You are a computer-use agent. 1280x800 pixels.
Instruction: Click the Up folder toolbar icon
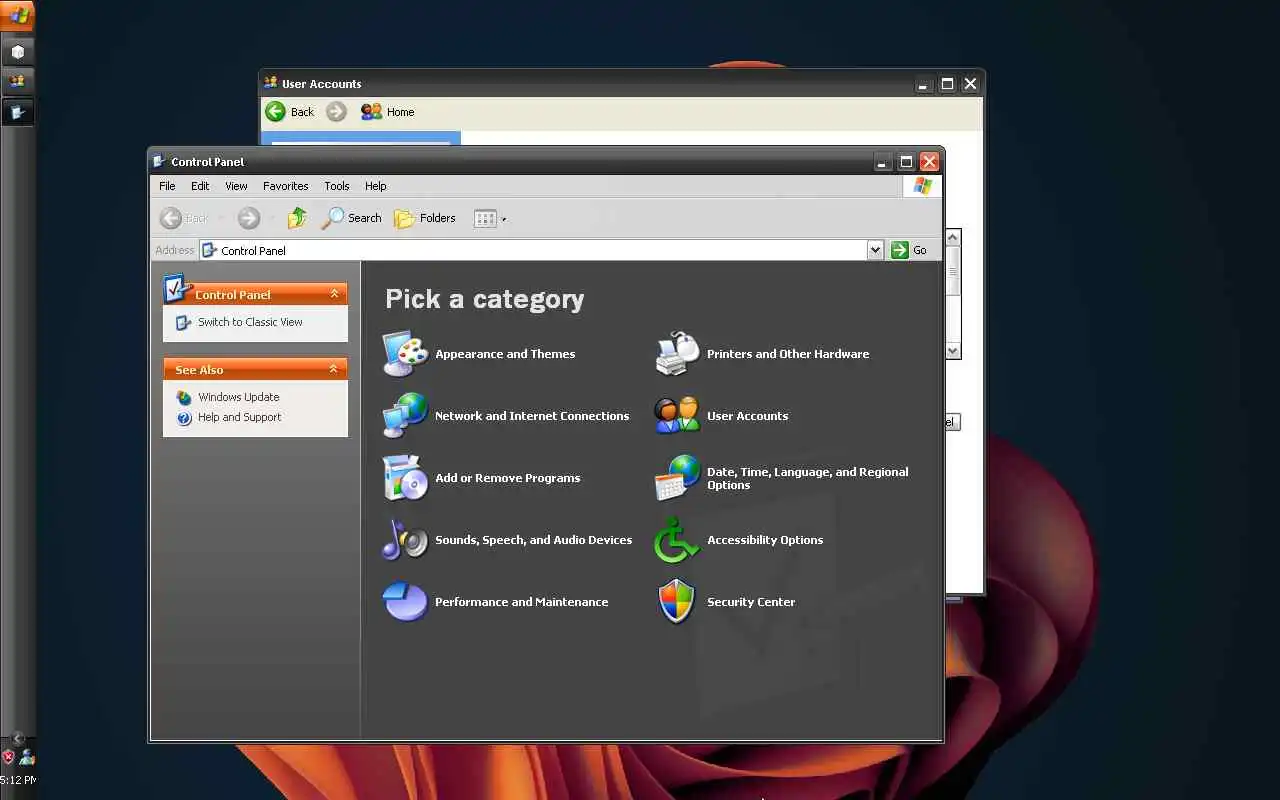(x=297, y=218)
